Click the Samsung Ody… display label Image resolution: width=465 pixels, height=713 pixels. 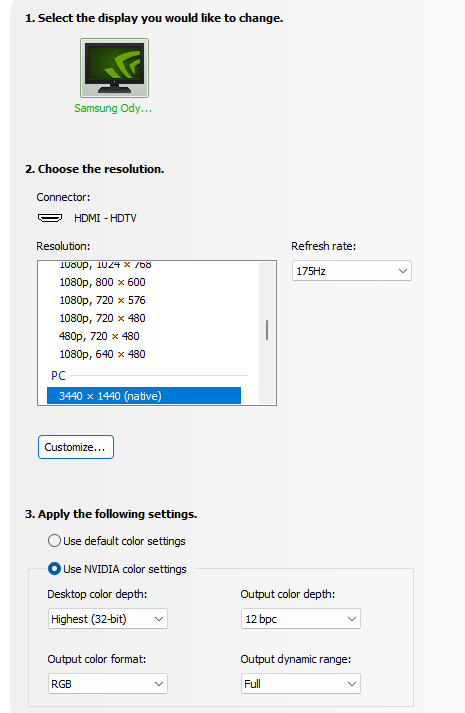113,108
